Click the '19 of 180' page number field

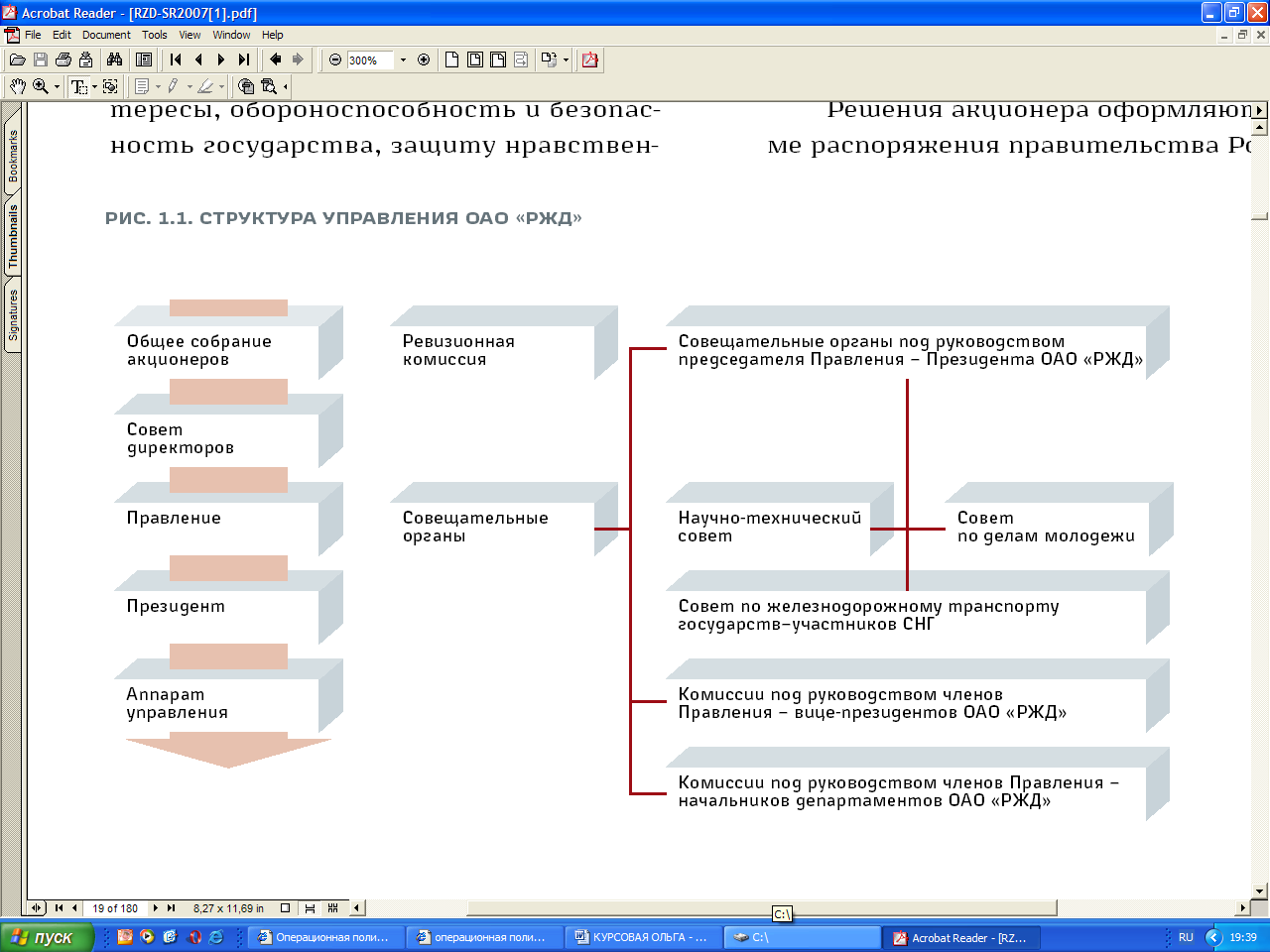(115, 907)
